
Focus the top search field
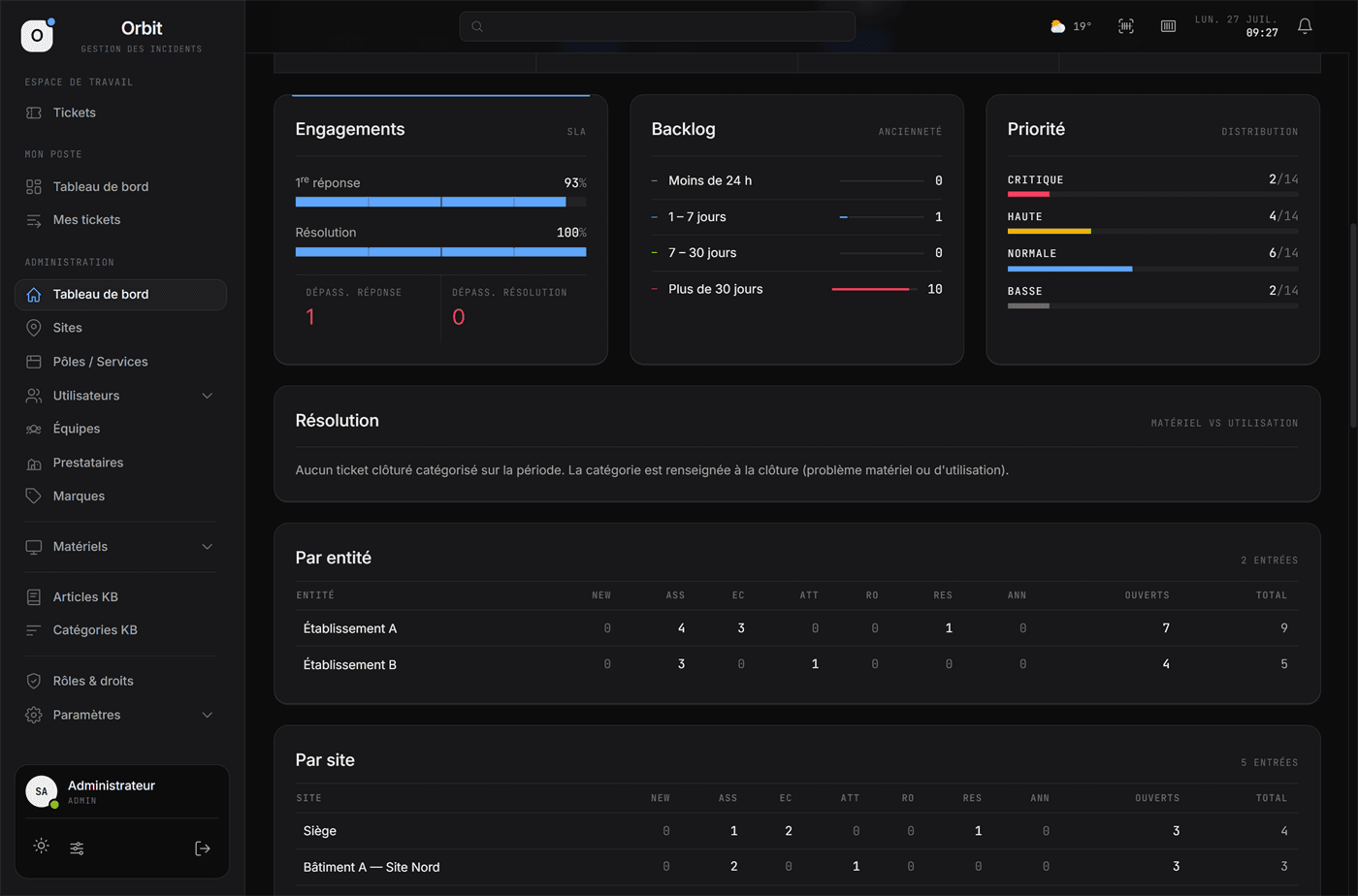658,26
